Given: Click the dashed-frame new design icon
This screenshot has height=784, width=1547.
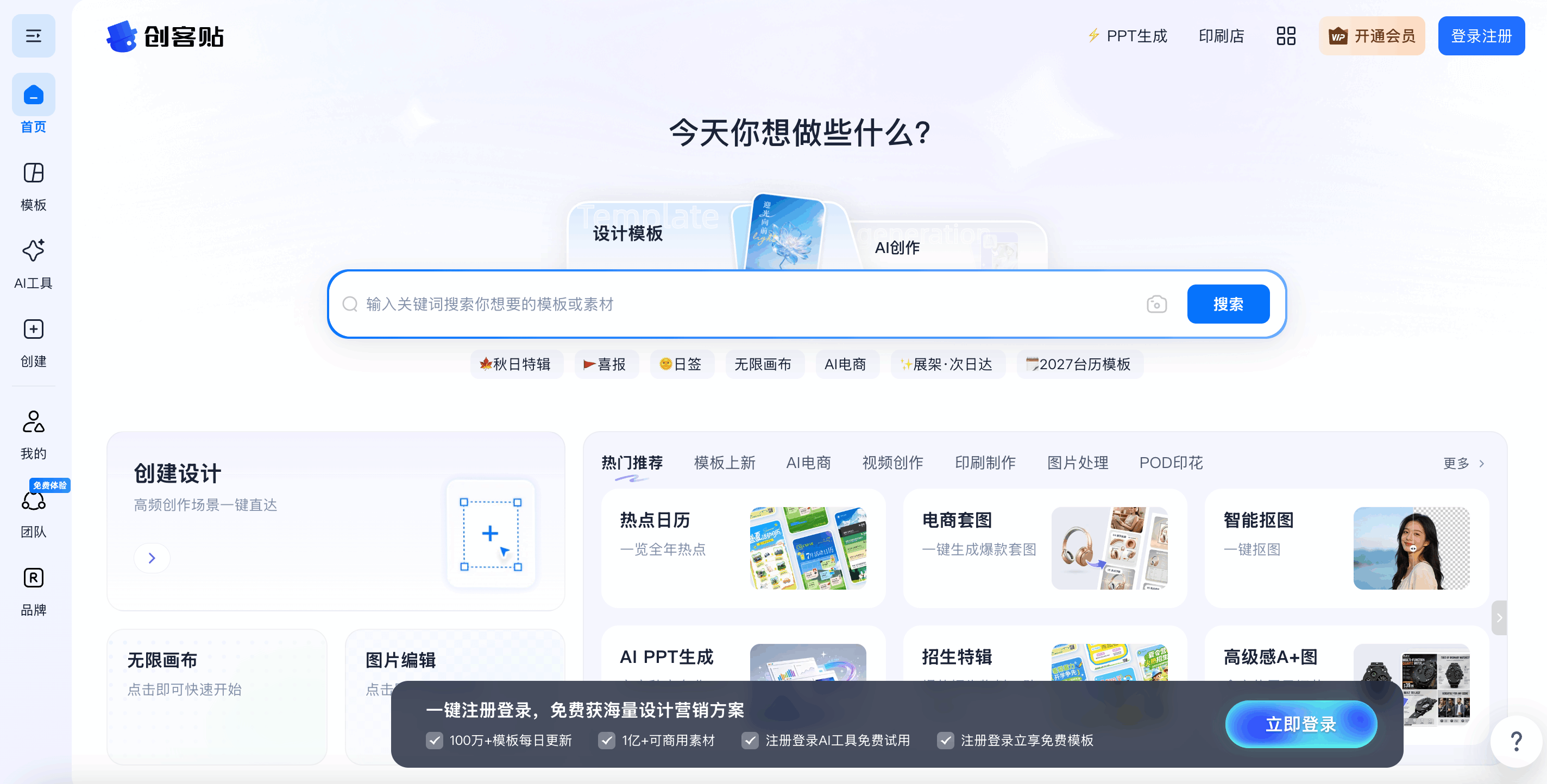Looking at the screenshot, I should pyautogui.click(x=490, y=534).
